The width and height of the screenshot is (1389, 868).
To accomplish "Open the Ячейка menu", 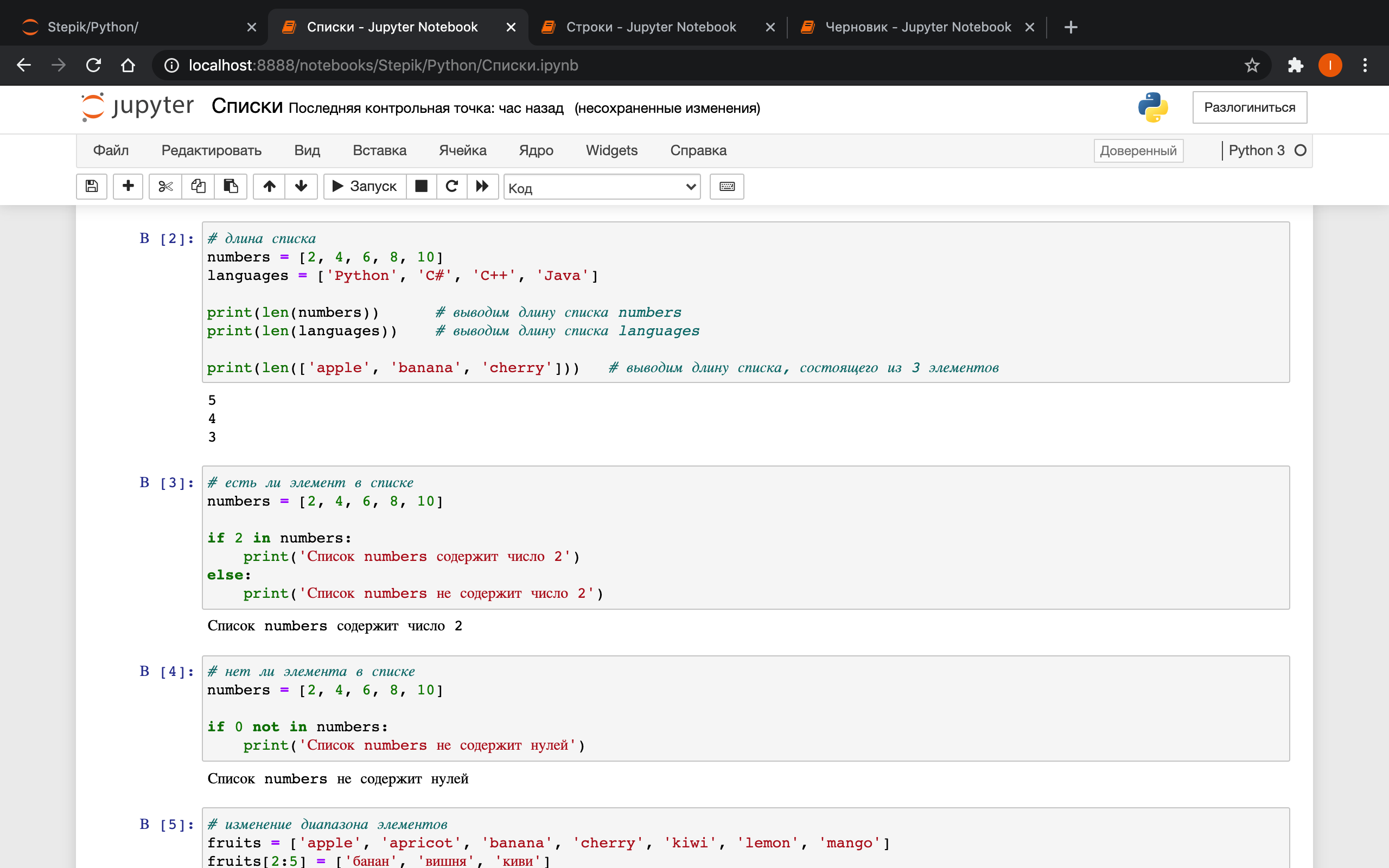I will 462,150.
